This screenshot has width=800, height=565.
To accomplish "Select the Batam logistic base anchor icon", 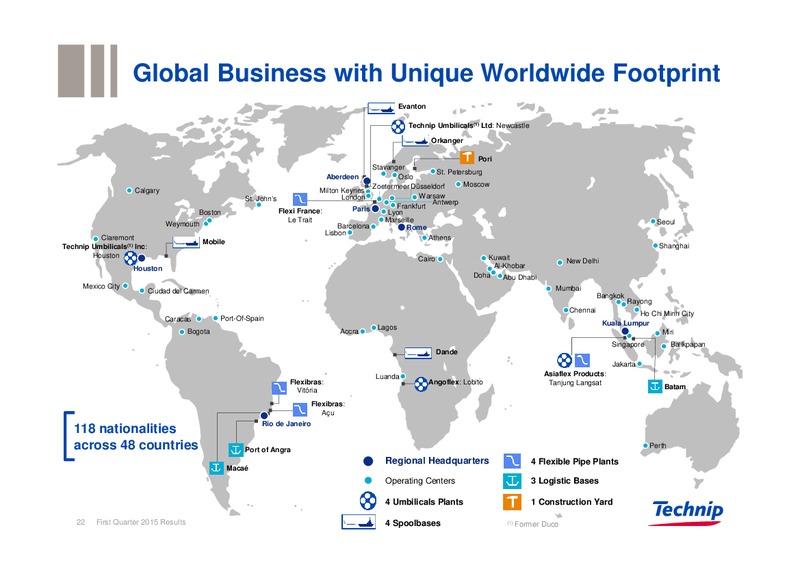I will (x=655, y=386).
